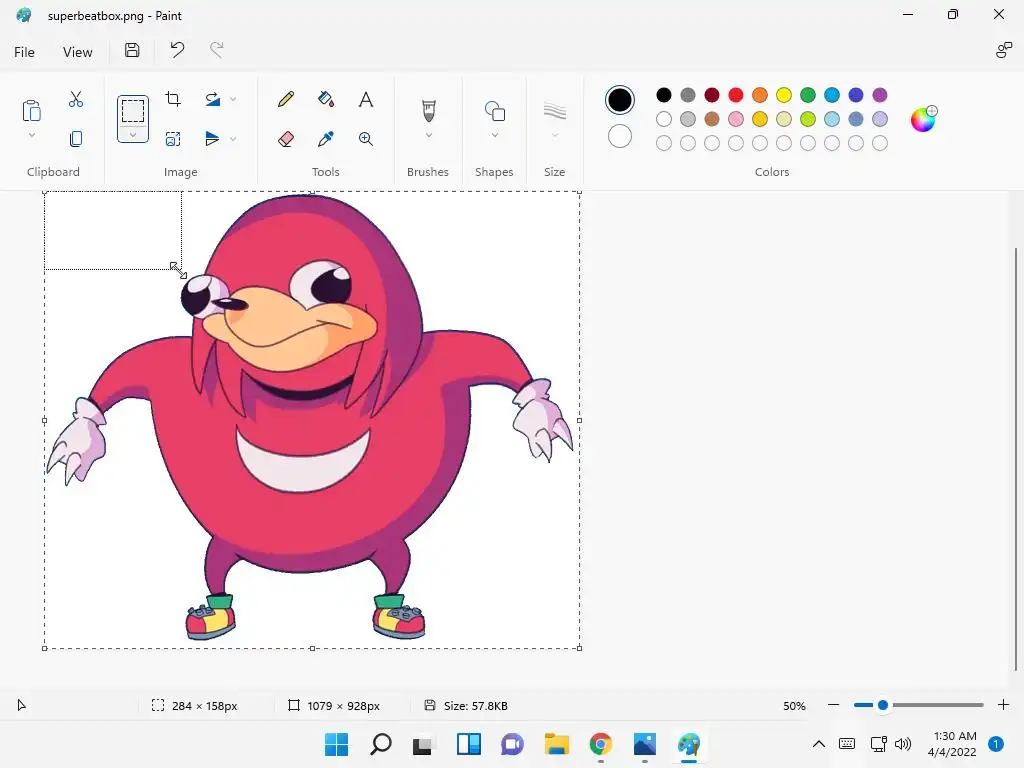Screen dimensions: 1024x768
Task: Click the Ugandan Knuckles canvas image
Action: tap(312, 420)
